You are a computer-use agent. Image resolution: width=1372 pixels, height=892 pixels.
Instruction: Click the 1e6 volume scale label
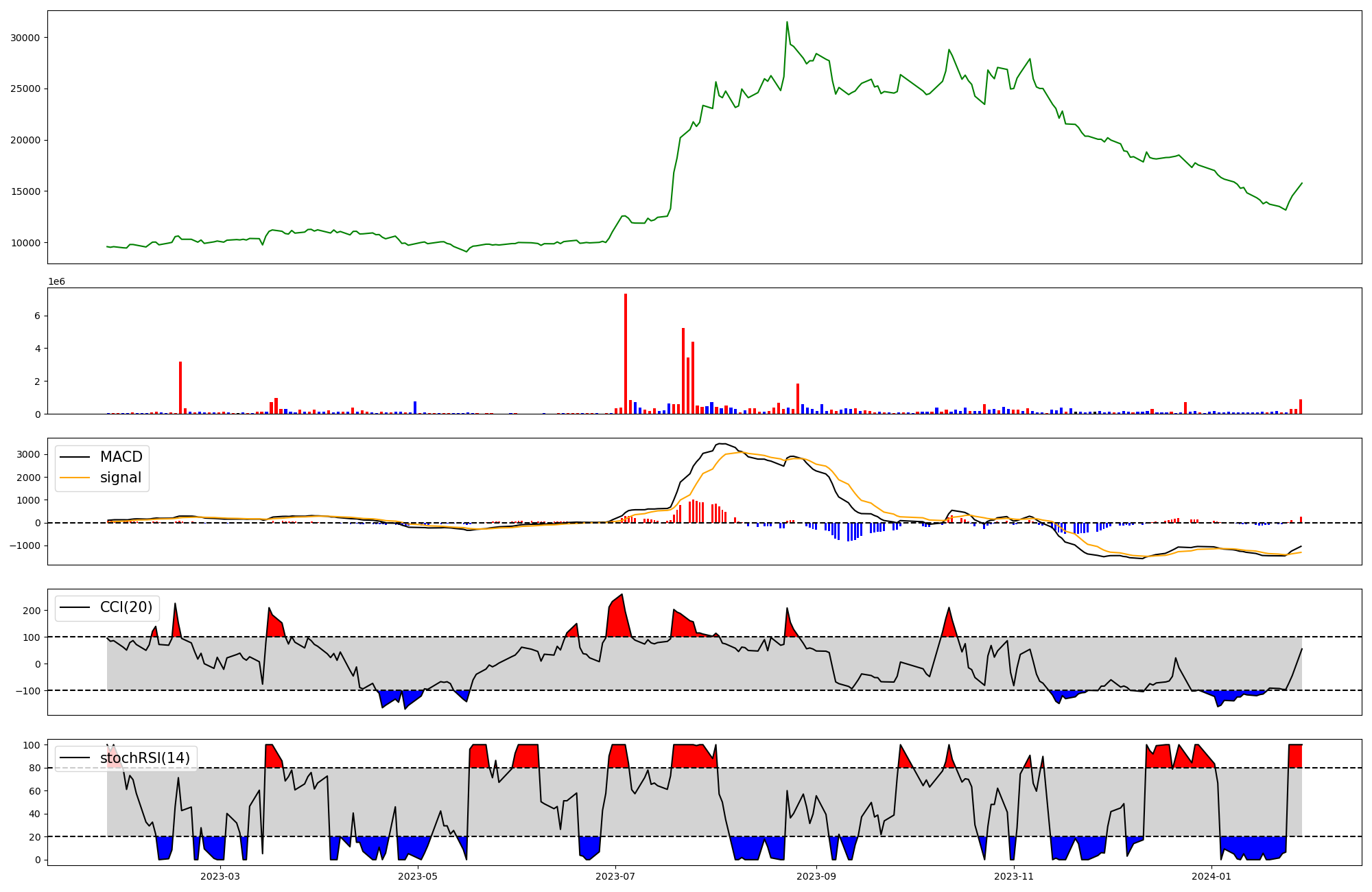56,282
